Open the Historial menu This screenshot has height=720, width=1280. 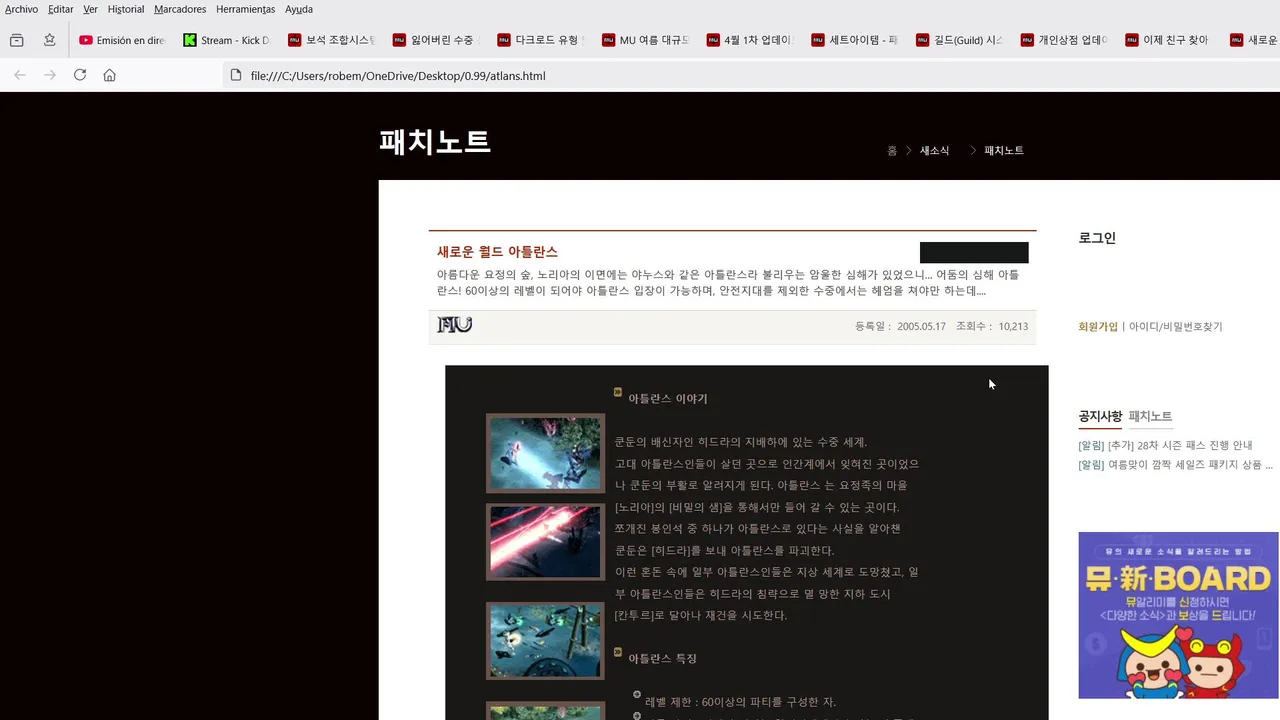[126, 9]
